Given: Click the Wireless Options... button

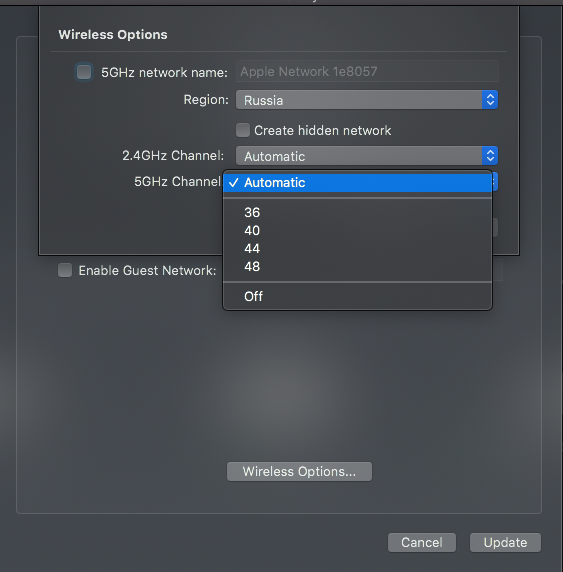Looking at the screenshot, I should (299, 471).
